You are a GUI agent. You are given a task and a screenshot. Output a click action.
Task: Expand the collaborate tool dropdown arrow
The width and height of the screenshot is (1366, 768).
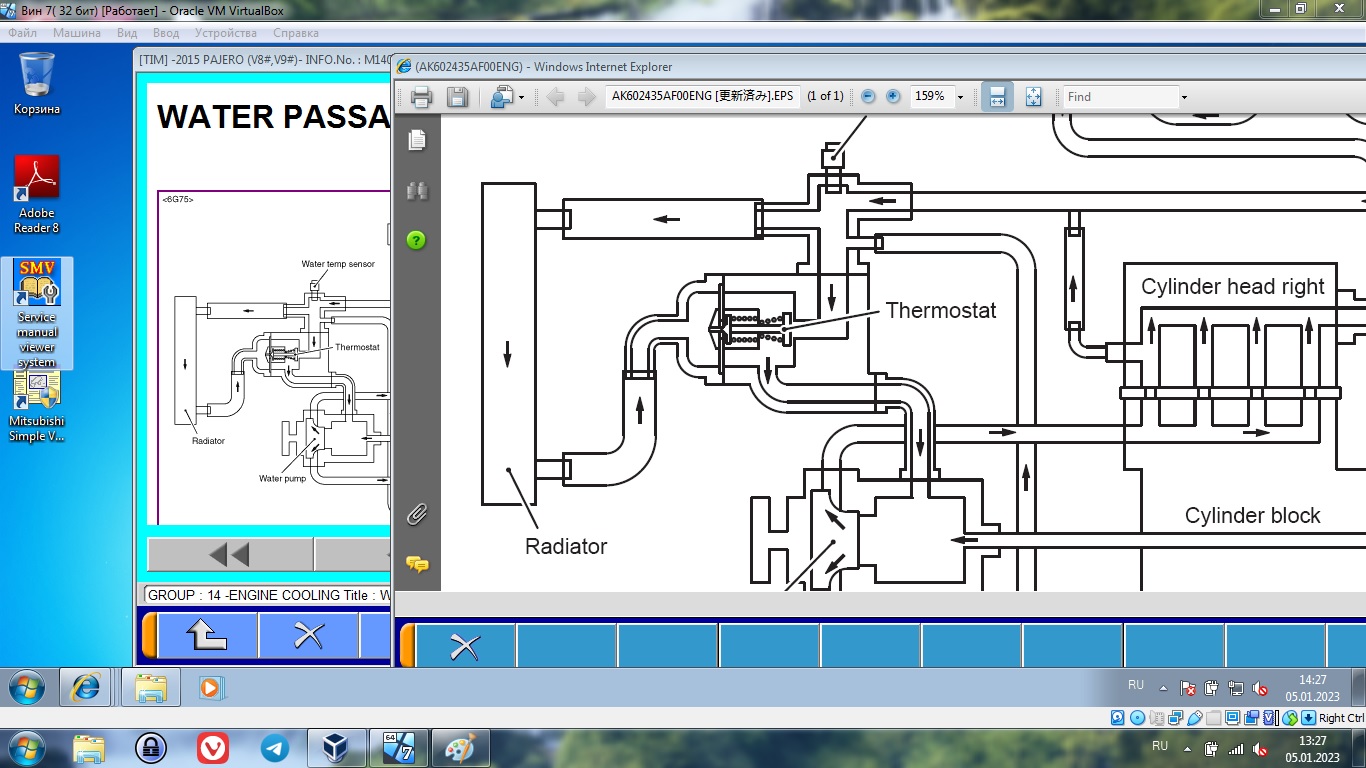521,97
